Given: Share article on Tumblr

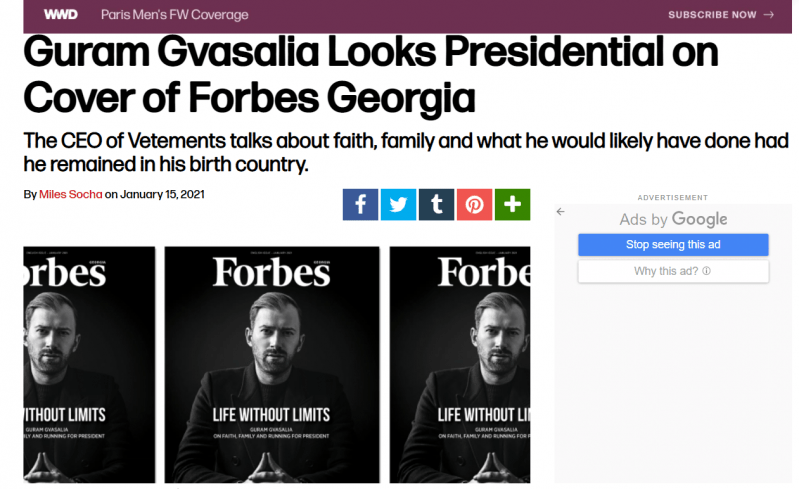Looking at the screenshot, I should pyautogui.click(x=436, y=204).
